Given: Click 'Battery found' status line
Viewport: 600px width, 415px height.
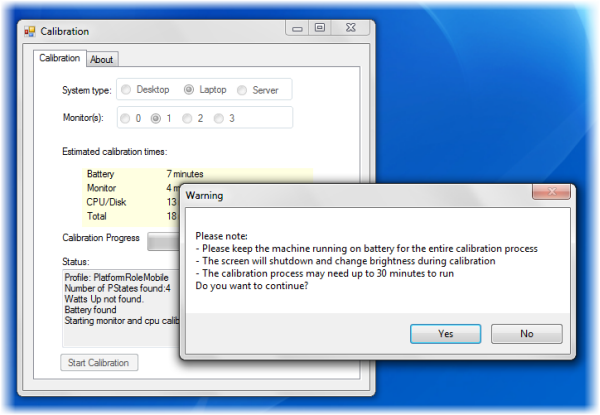Looking at the screenshot, I should (90, 310).
